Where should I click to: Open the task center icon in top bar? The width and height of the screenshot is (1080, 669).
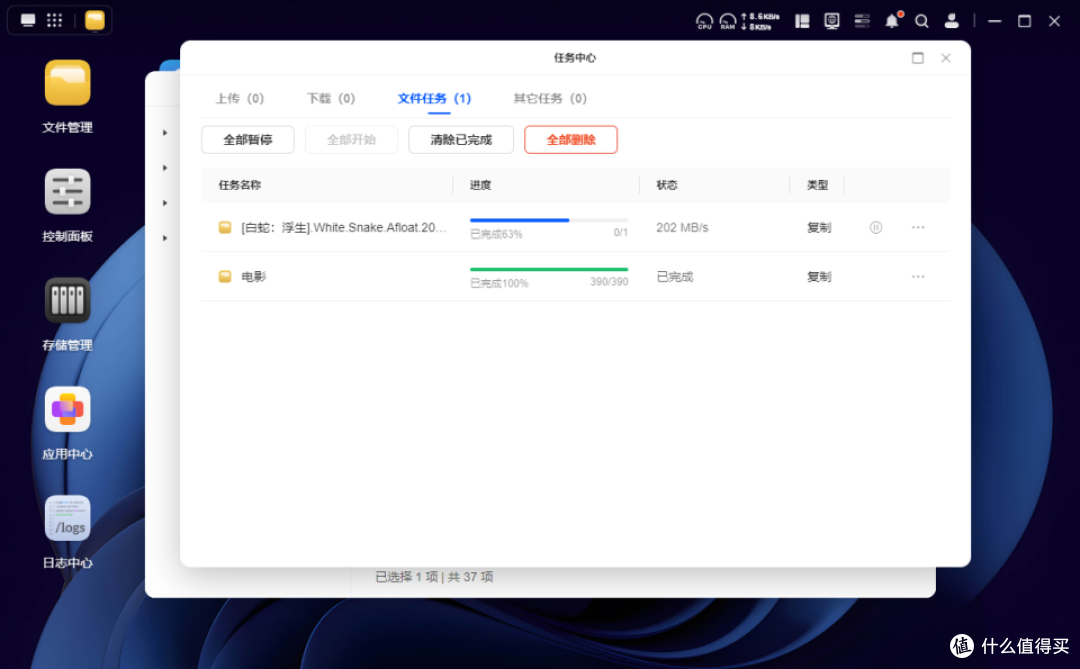pos(862,21)
